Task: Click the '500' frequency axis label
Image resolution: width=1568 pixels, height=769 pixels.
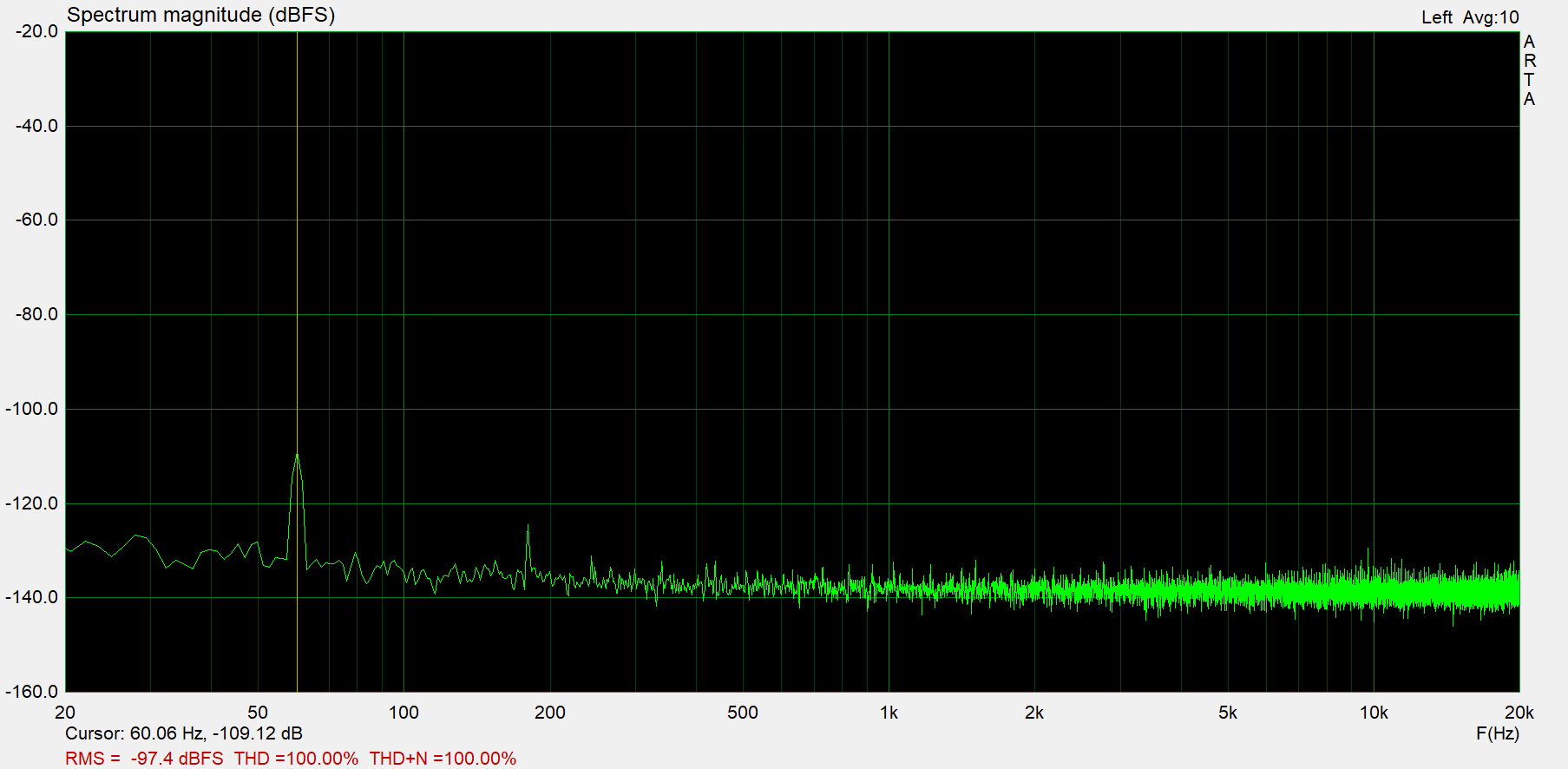Action: (743, 713)
